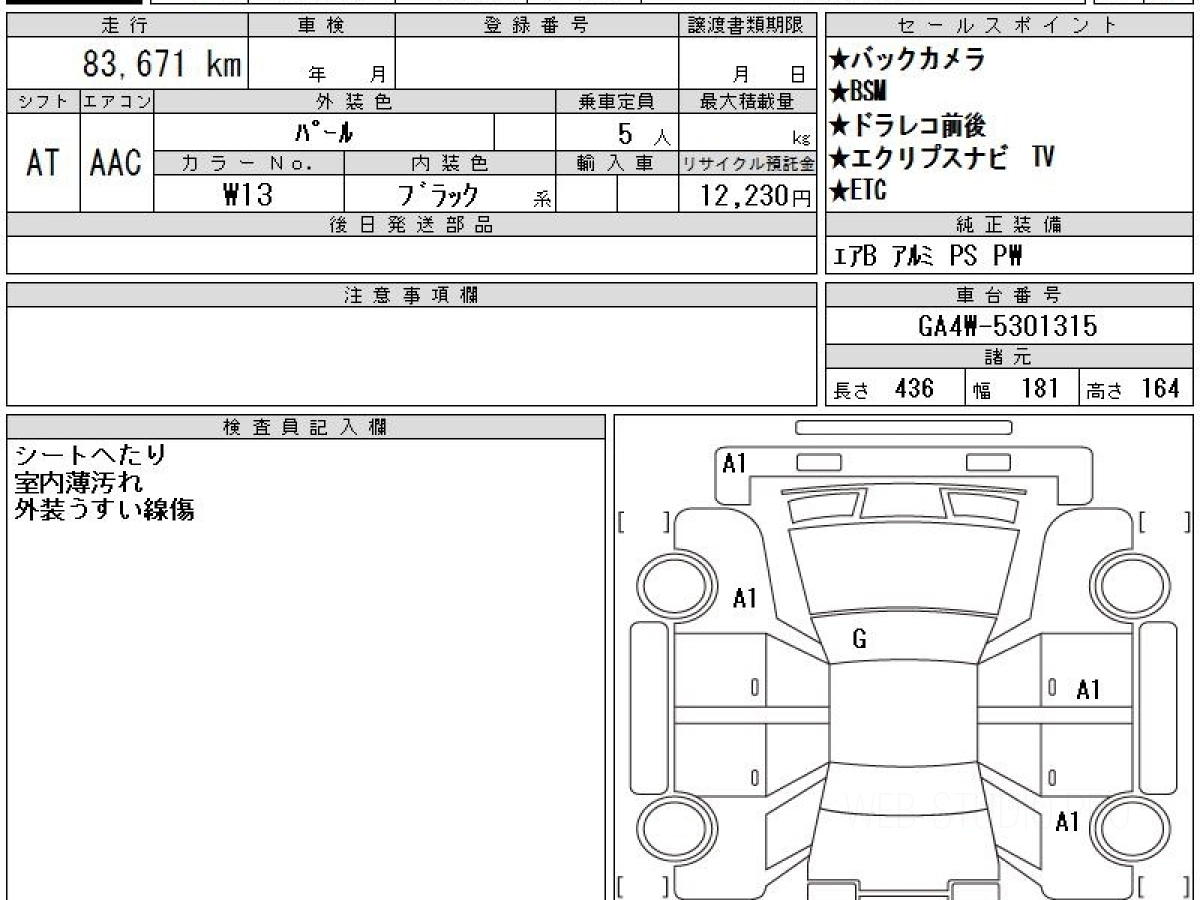Click the AAC air conditioner value
This screenshot has height=900, width=1200.
(117, 163)
